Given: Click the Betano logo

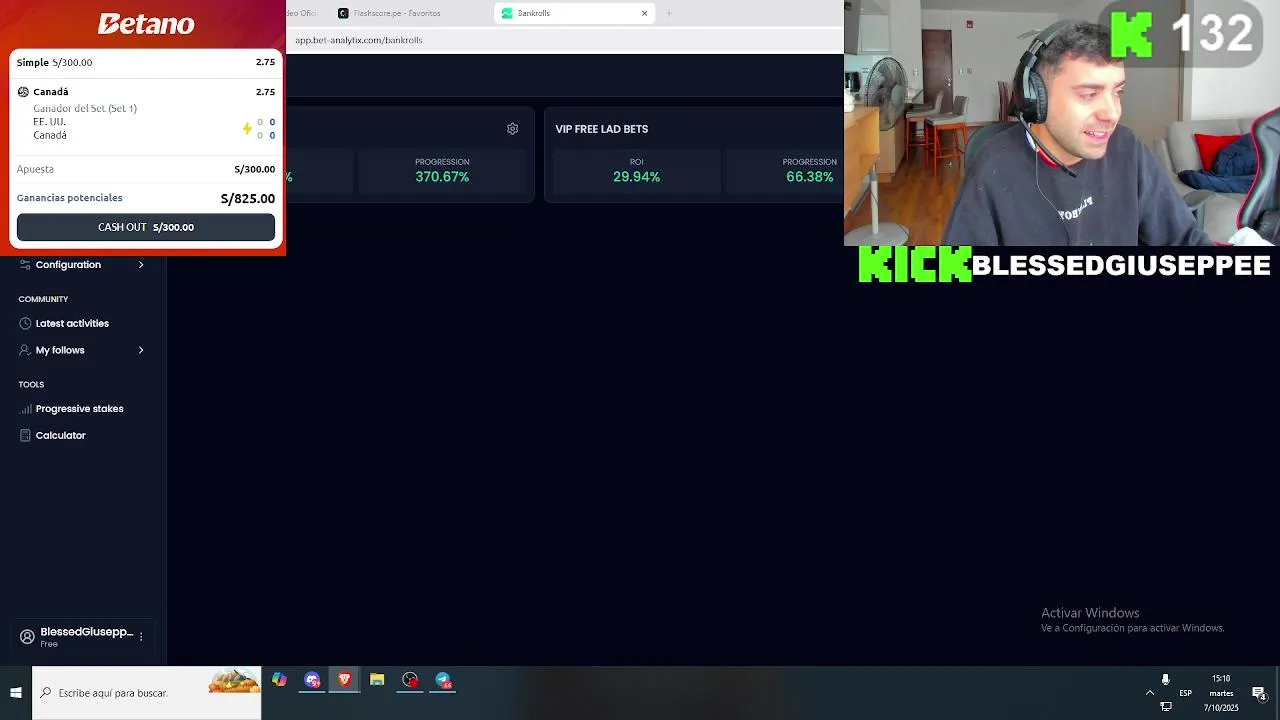Looking at the screenshot, I should click(146, 23).
